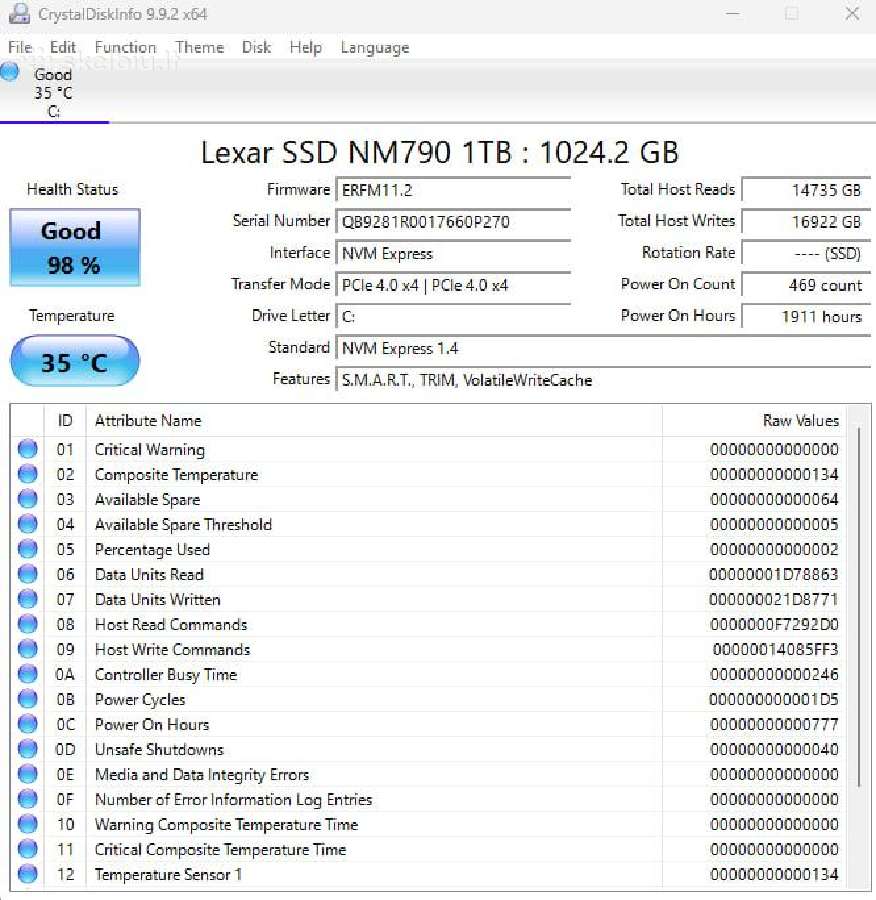Click status icon of Media and Data Integrity Errors

coord(28,774)
